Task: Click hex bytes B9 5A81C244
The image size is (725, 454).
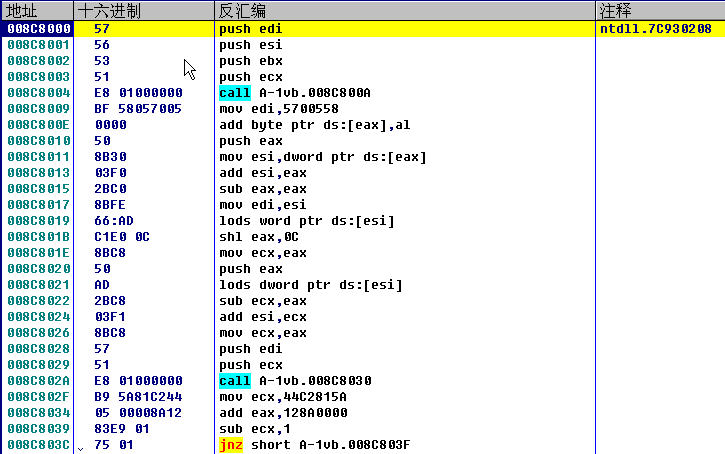Action: pyautogui.click(x=138, y=397)
